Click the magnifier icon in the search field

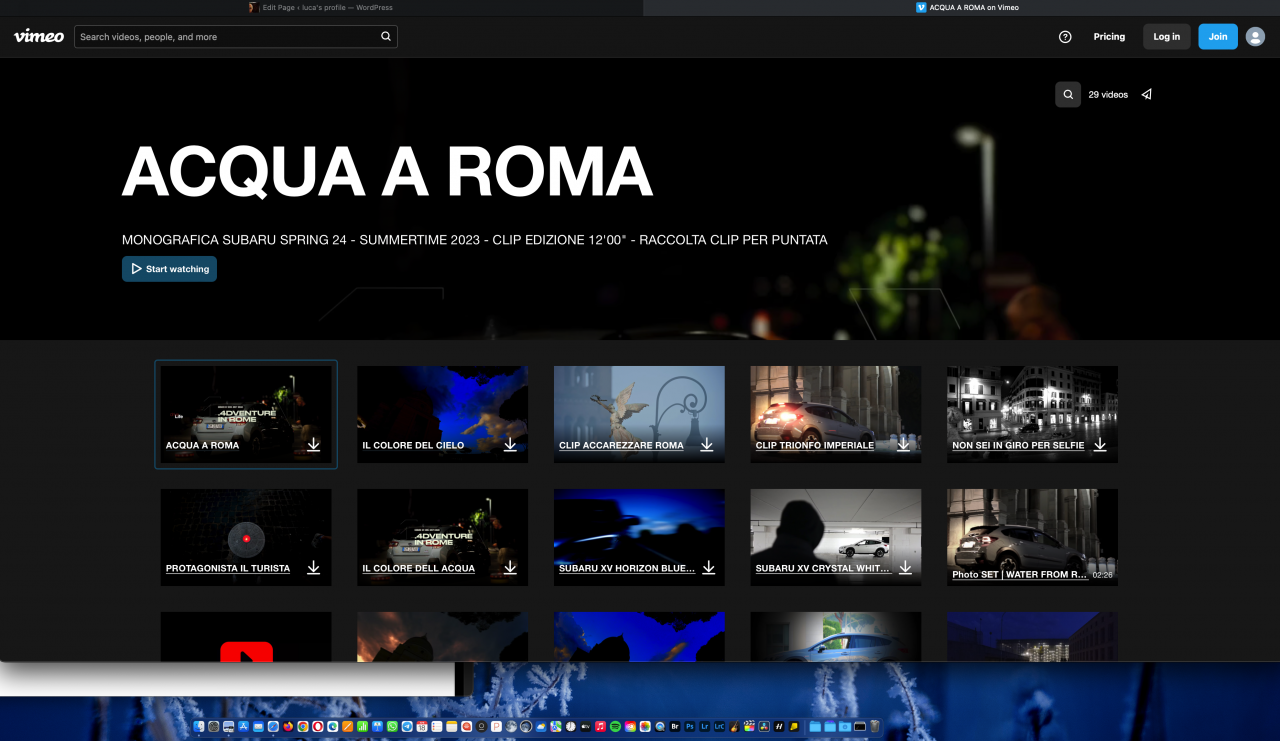point(386,36)
